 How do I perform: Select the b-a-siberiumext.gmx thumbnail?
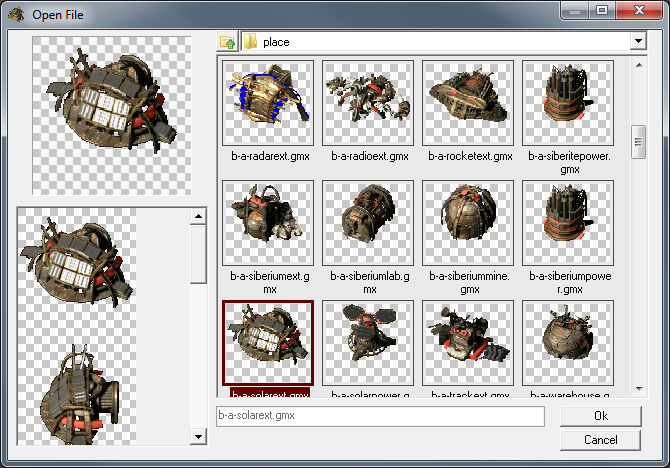(x=268, y=223)
